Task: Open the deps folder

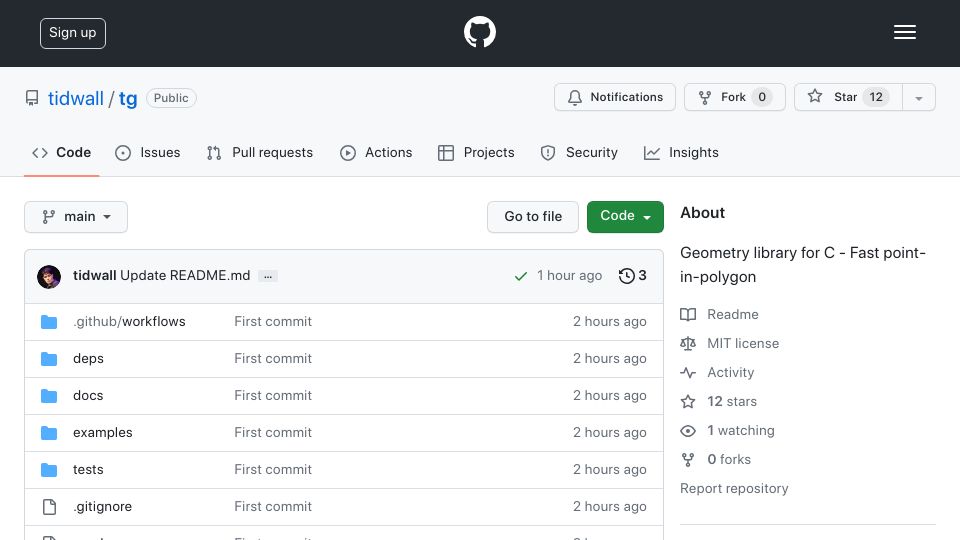Action: pos(88,359)
